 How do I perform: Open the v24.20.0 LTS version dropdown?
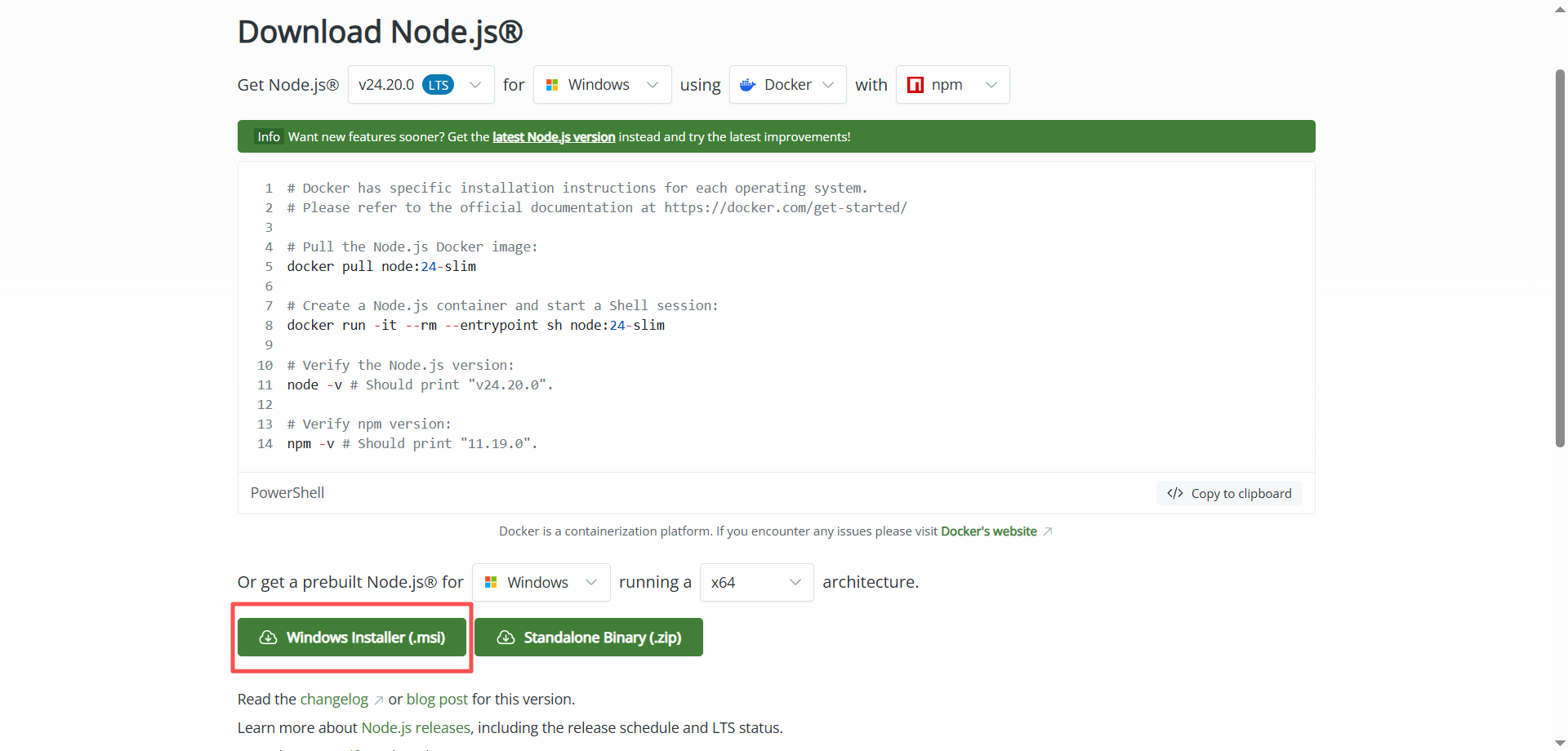coord(421,85)
